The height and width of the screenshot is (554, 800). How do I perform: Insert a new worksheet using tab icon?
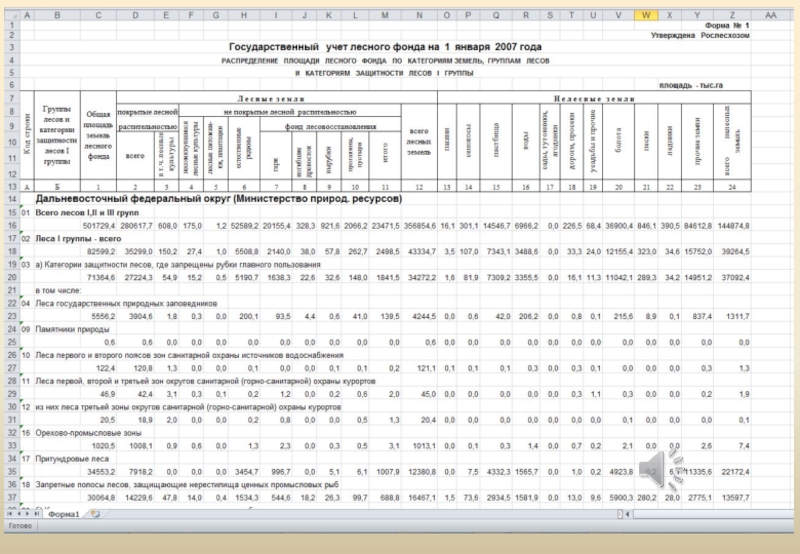point(96,513)
